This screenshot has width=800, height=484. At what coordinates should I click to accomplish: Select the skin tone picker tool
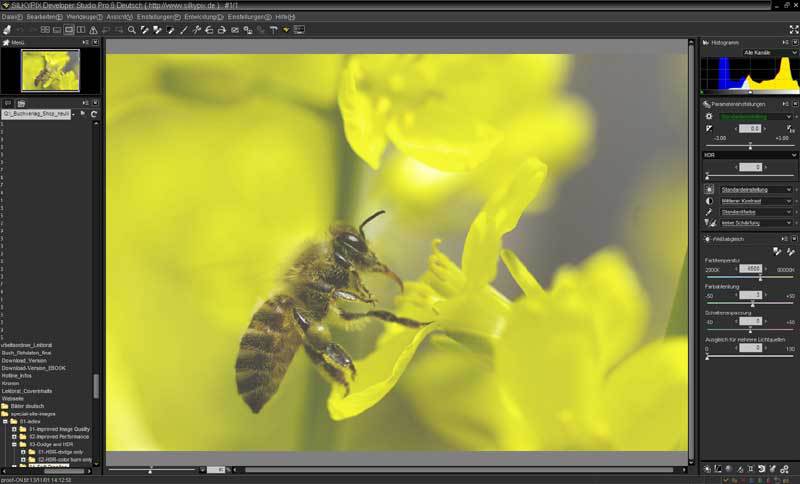(x=157, y=30)
